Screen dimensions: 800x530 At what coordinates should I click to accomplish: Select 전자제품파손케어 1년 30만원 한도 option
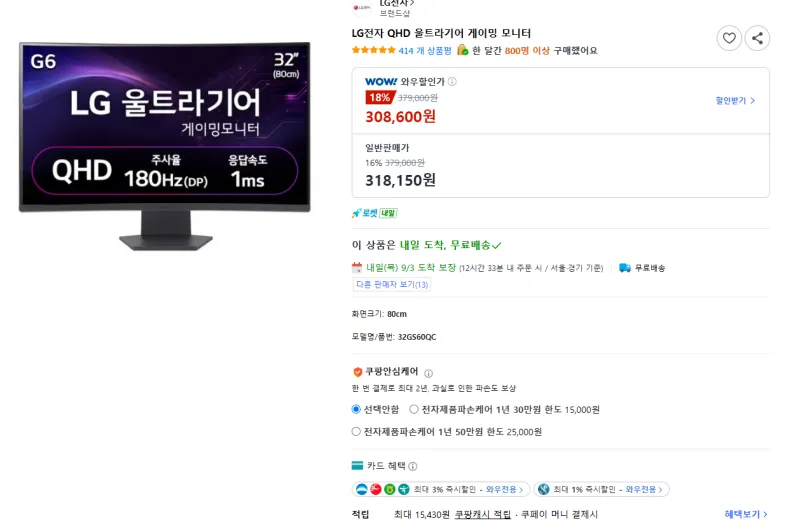click(x=414, y=409)
